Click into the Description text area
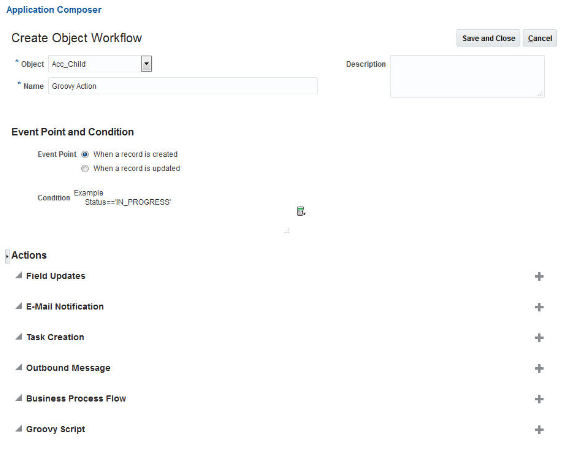Screen dimensions: 566x475 [467, 77]
